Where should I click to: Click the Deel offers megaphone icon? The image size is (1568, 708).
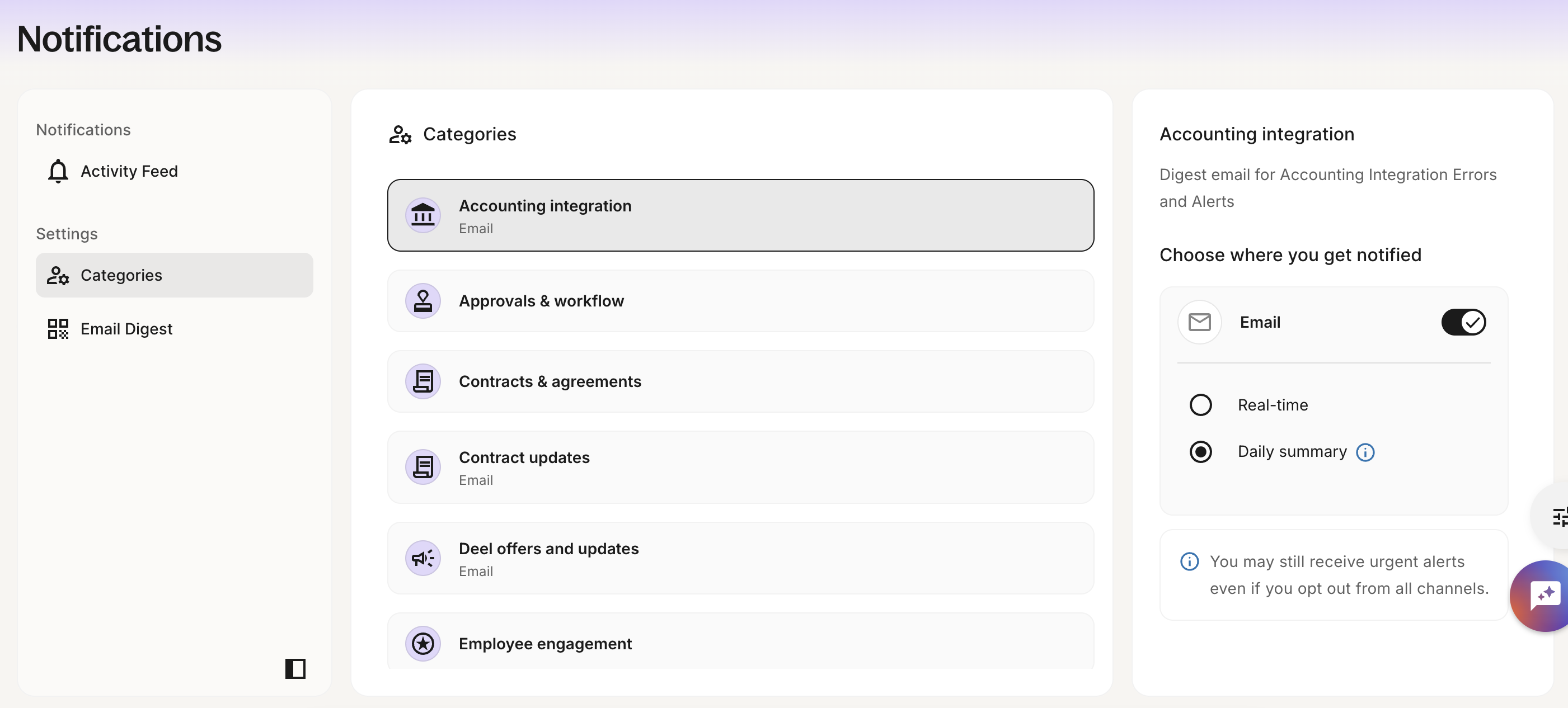pyautogui.click(x=422, y=558)
